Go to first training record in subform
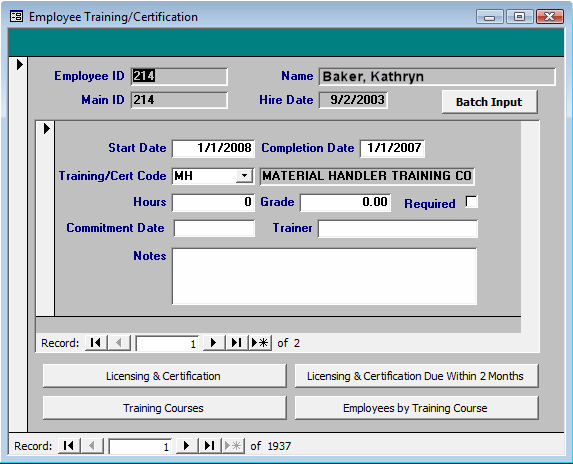This screenshot has height=464, width=573. coord(96,343)
